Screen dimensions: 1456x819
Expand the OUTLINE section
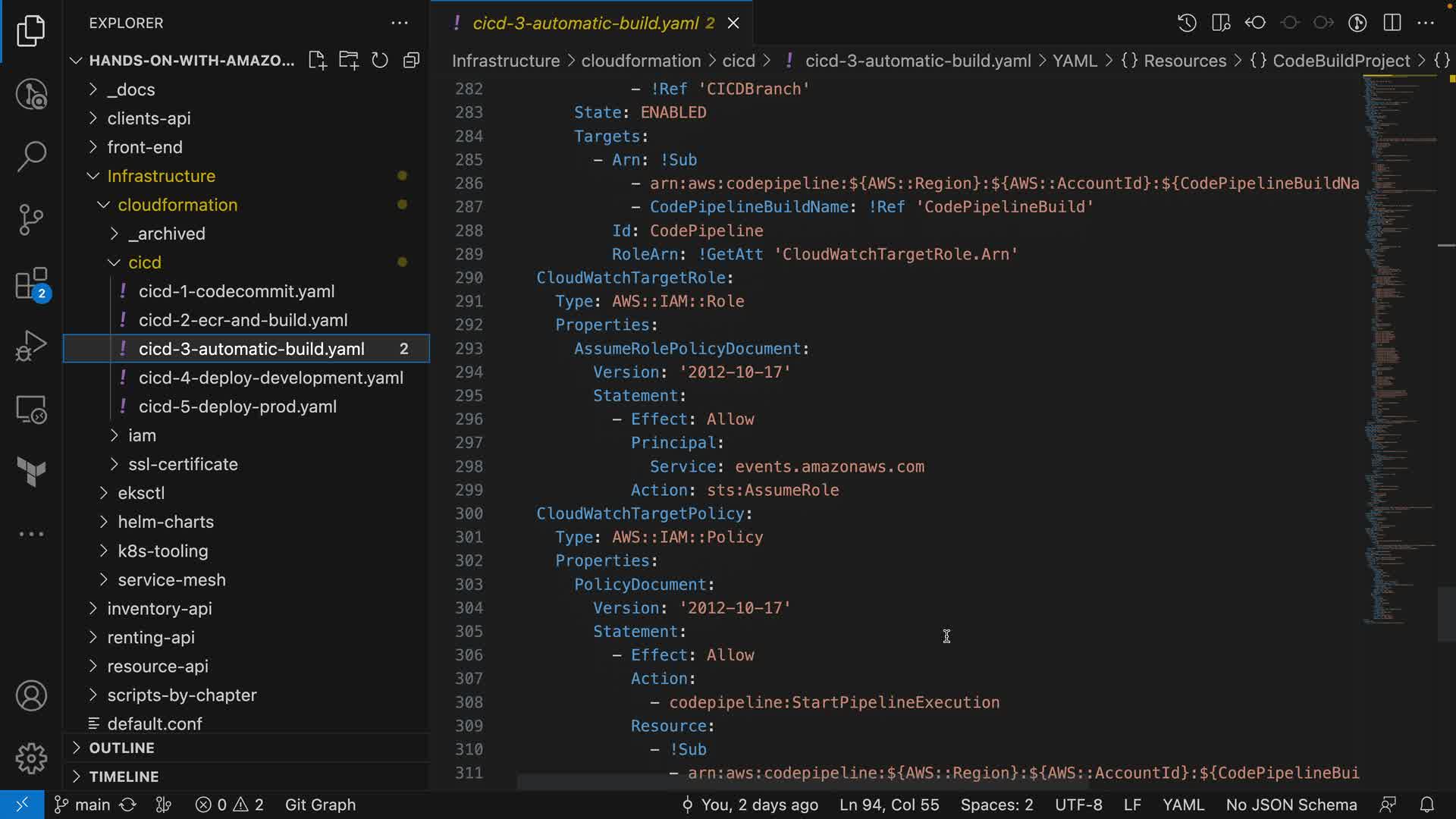(x=121, y=748)
